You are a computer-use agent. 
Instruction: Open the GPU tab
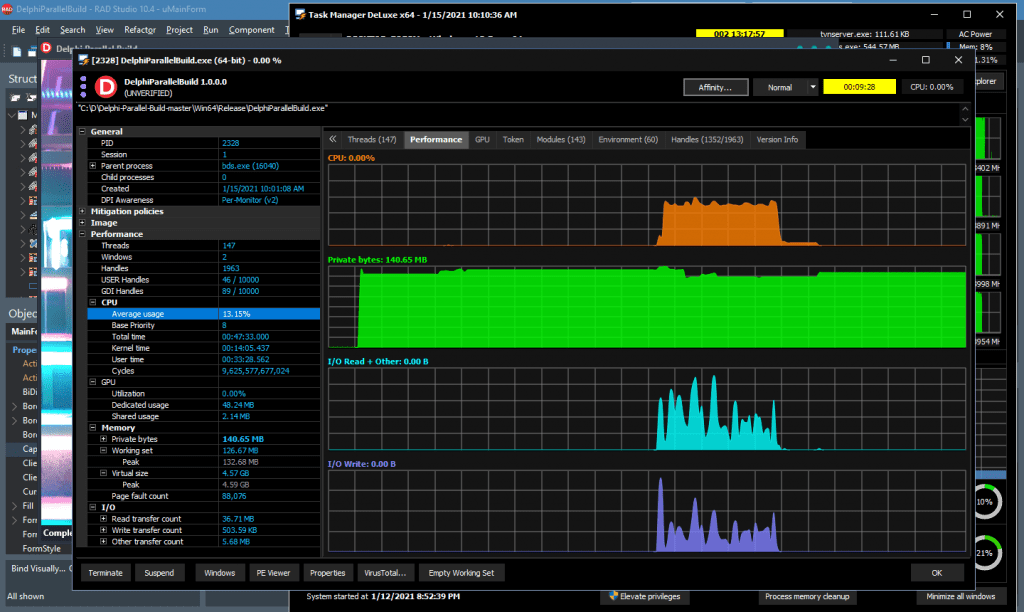[482, 140]
